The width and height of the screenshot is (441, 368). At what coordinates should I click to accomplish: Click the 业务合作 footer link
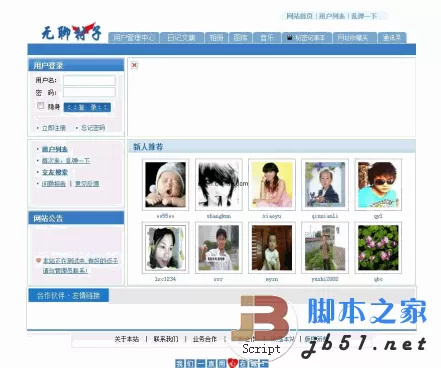click(205, 339)
